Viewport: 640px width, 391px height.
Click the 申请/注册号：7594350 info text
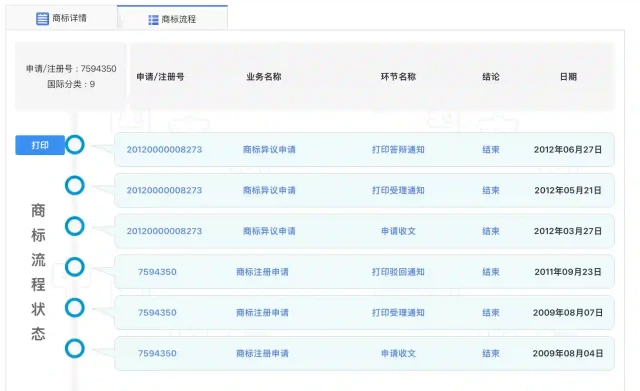71,69
